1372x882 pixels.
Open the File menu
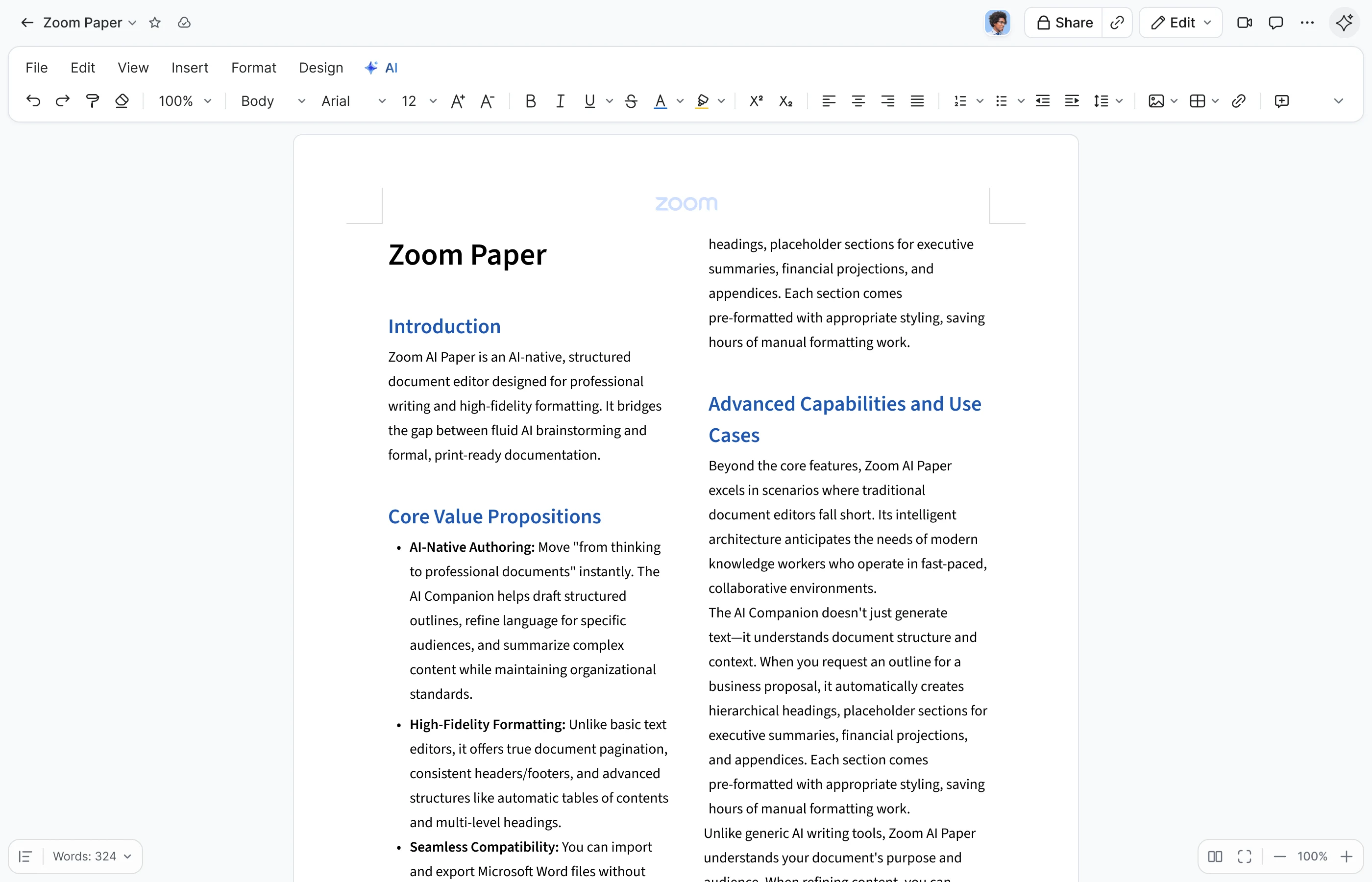37,68
